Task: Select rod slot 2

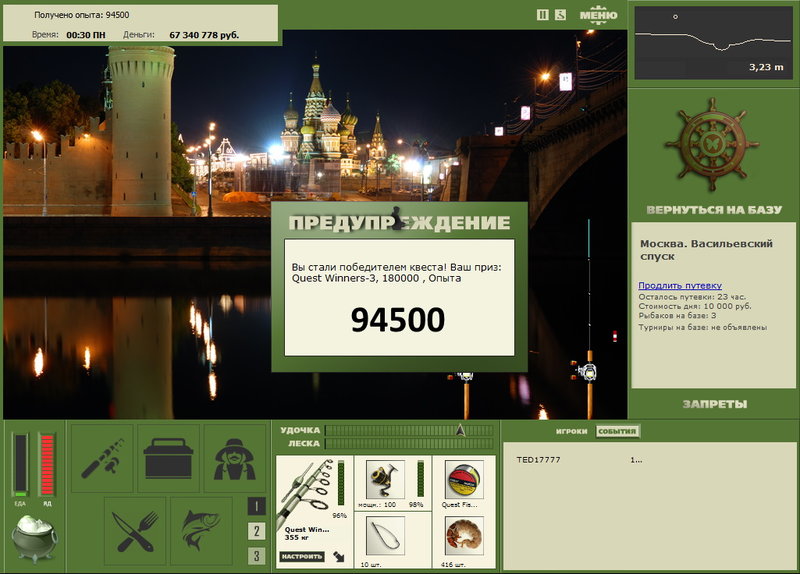Action: [x=256, y=531]
